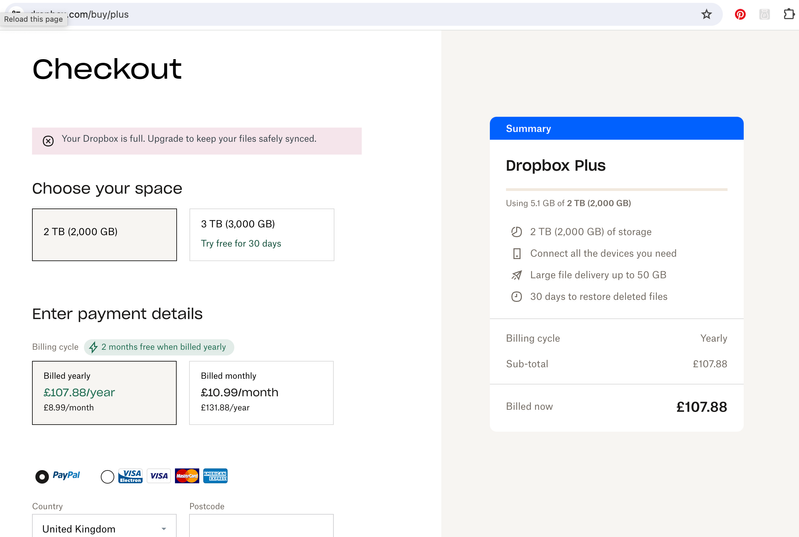This screenshot has height=537, width=799.
Task: Click the Enter payment details heading
Action: click(117, 314)
